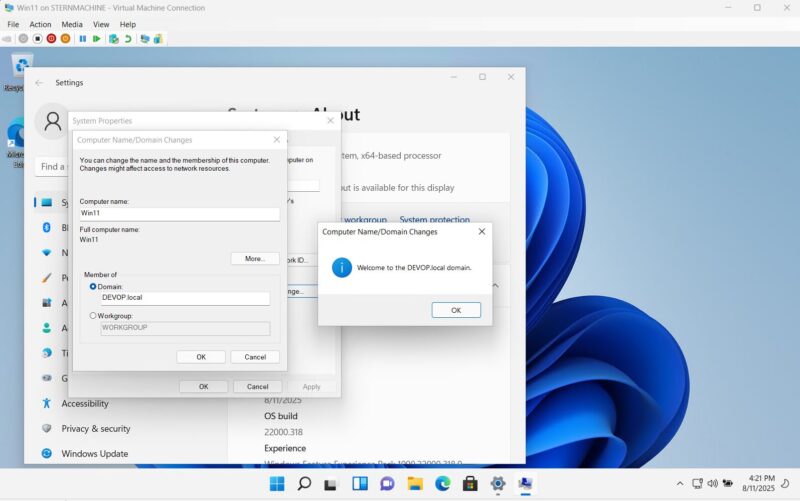Screen dimensions: 800x501
Task: Create a checkpoint using the toolbar icon
Action: pyautogui.click(x=114, y=39)
